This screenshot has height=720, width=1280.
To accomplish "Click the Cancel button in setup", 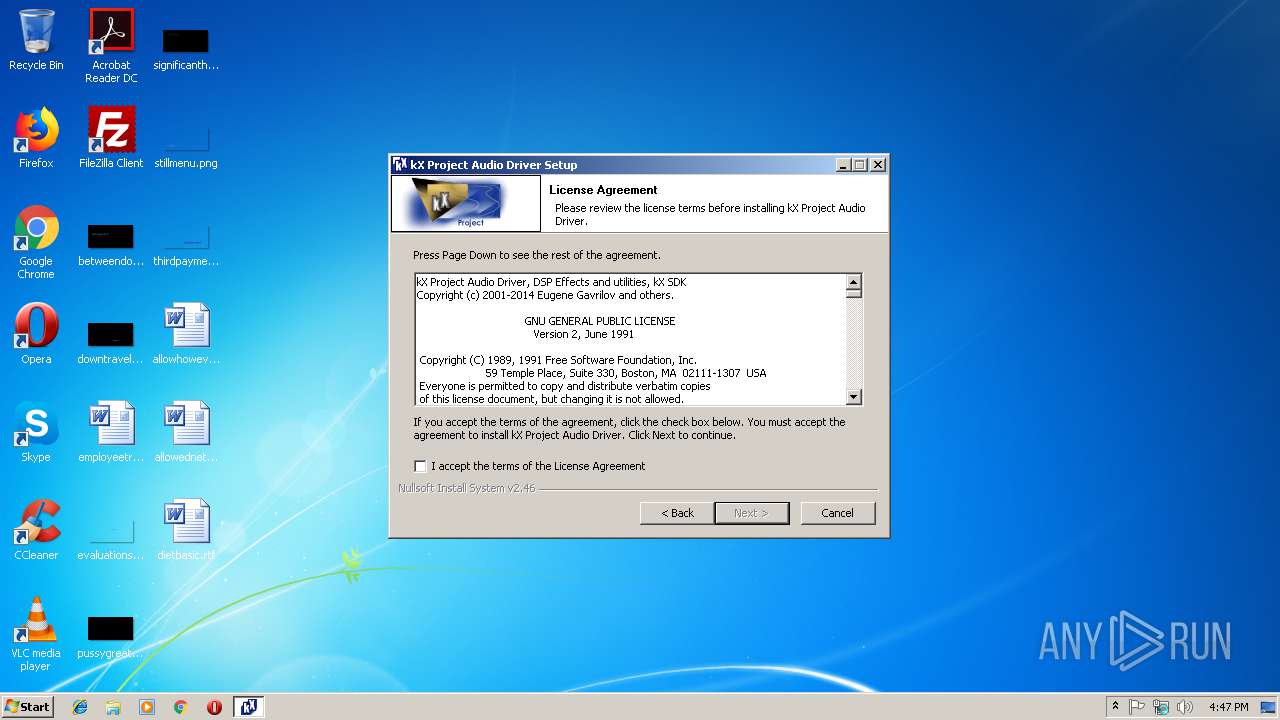I will (838, 513).
